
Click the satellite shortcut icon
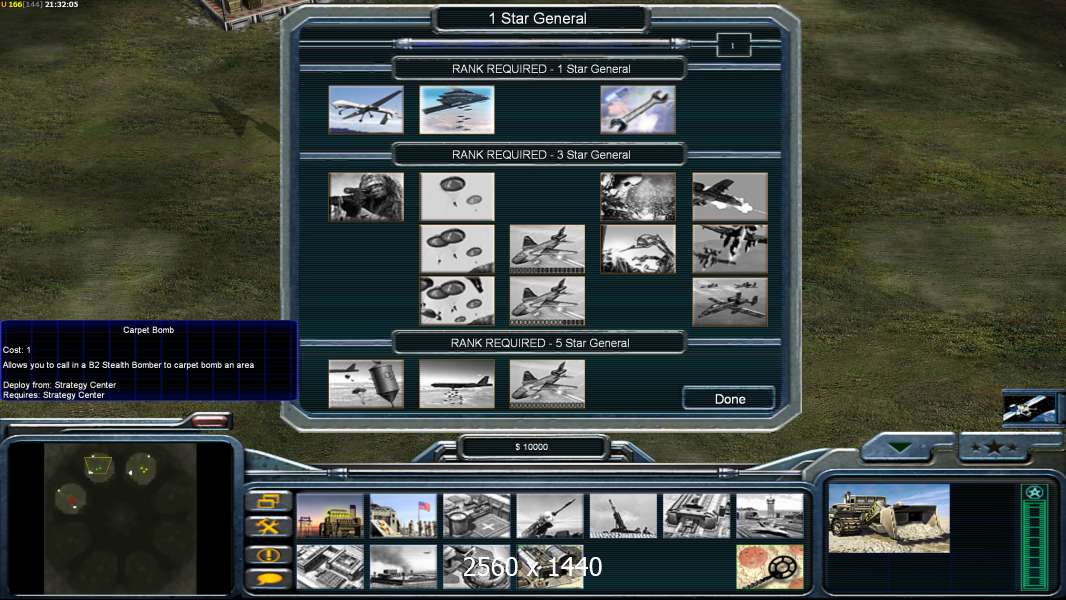click(1029, 408)
